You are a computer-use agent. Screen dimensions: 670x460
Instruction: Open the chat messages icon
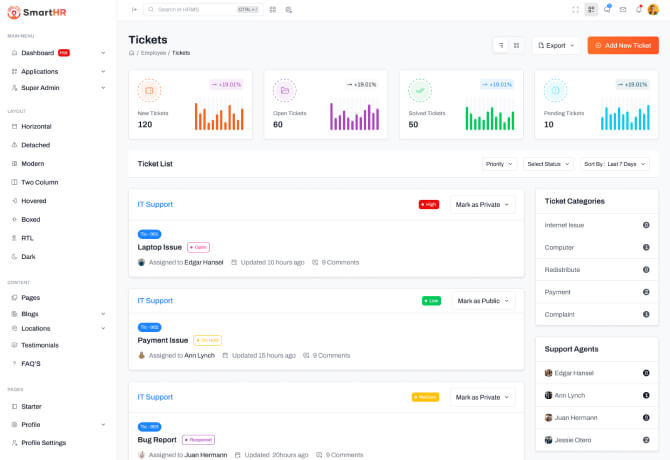[607, 9]
